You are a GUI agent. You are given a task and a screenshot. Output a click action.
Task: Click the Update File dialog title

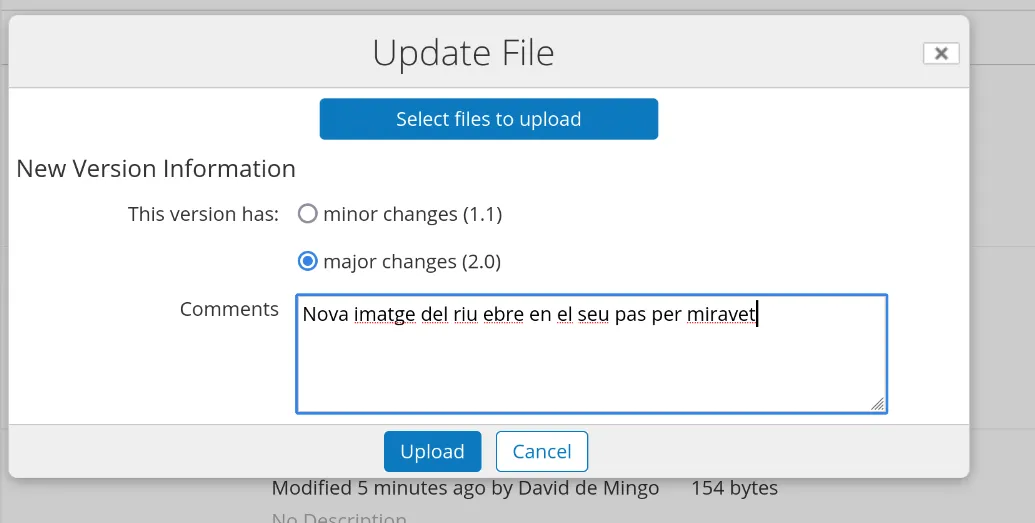(463, 53)
